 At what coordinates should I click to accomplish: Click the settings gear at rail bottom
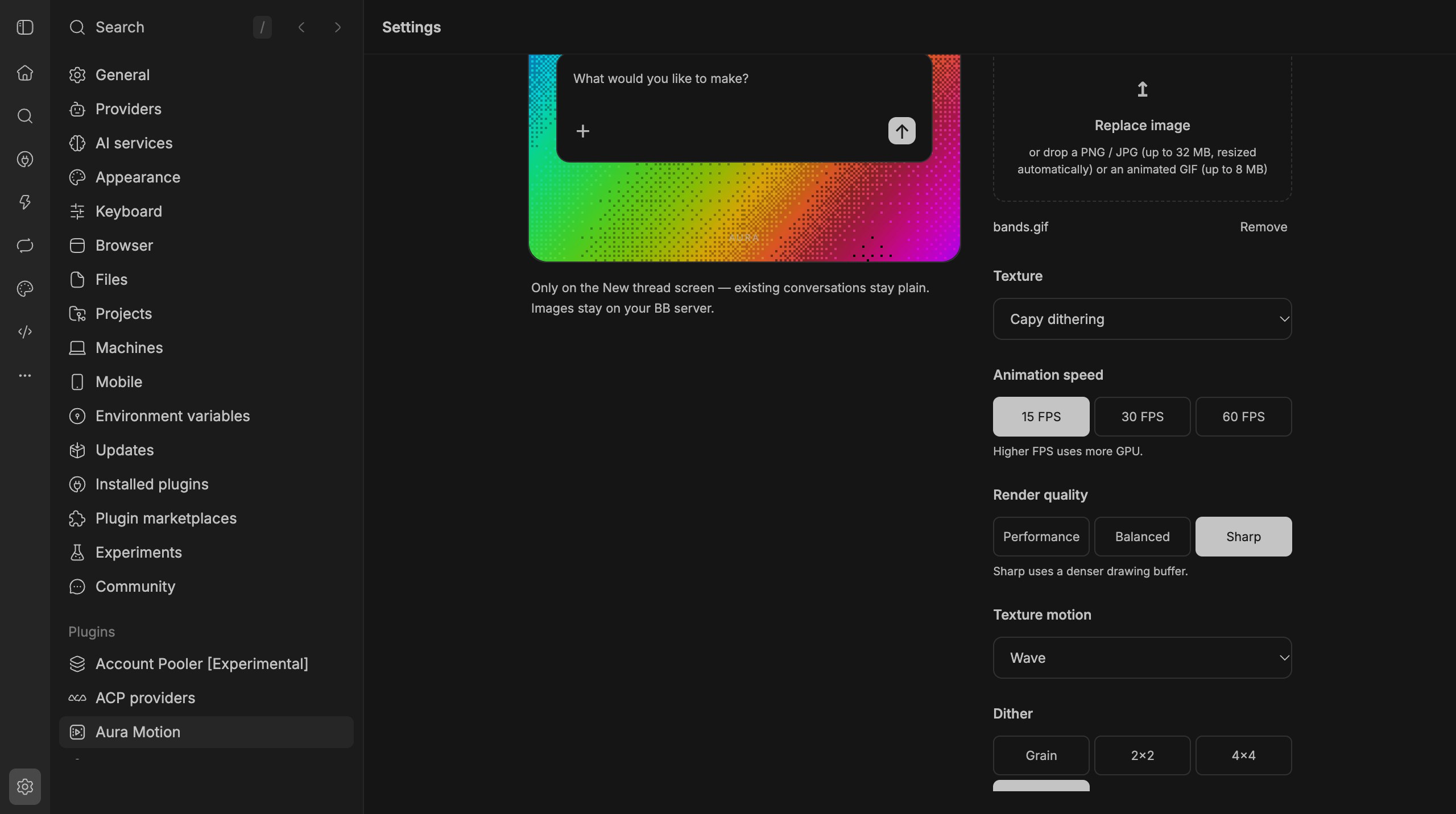(x=25, y=787)
